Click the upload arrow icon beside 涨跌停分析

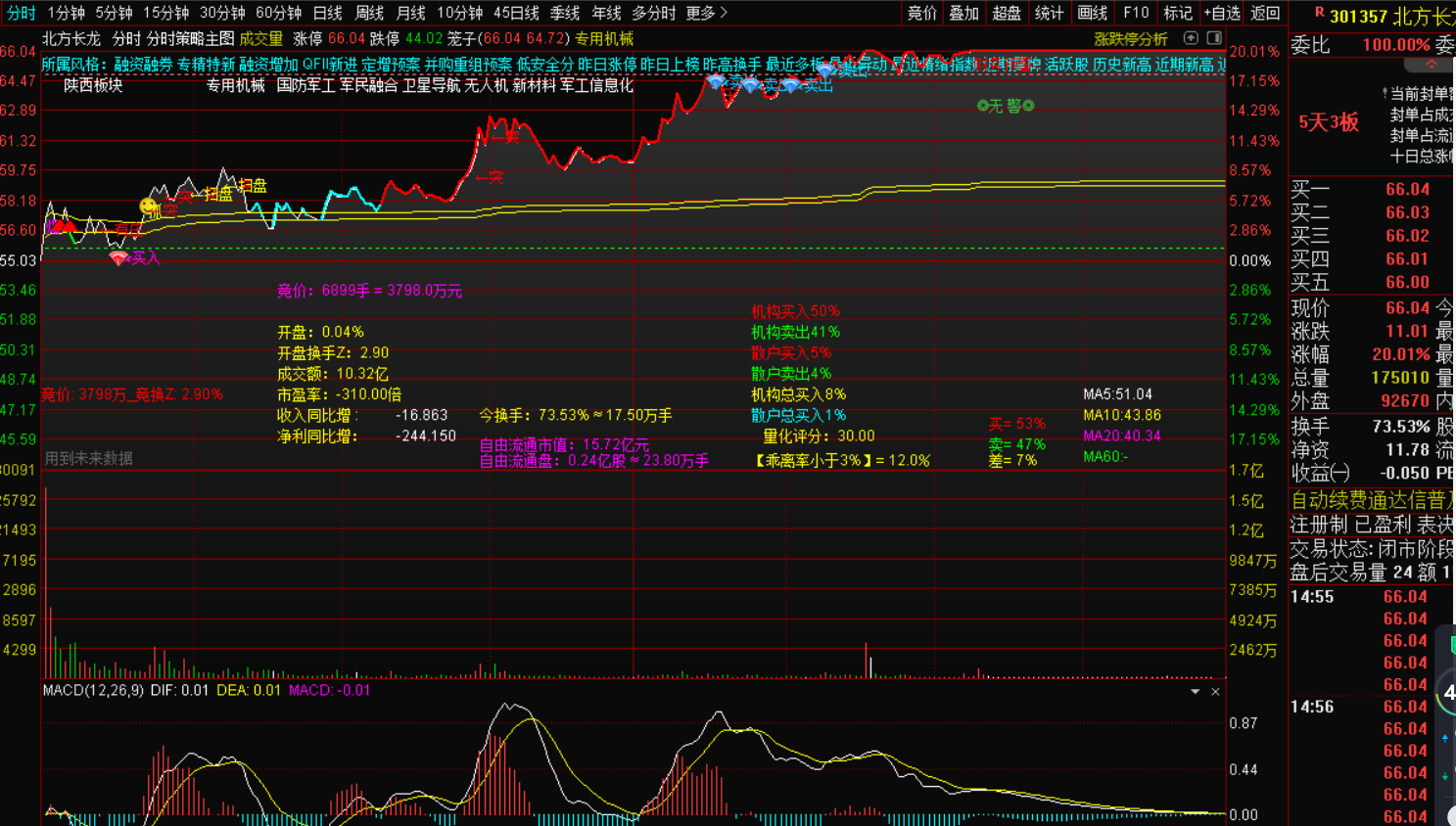click(1191, 38)
